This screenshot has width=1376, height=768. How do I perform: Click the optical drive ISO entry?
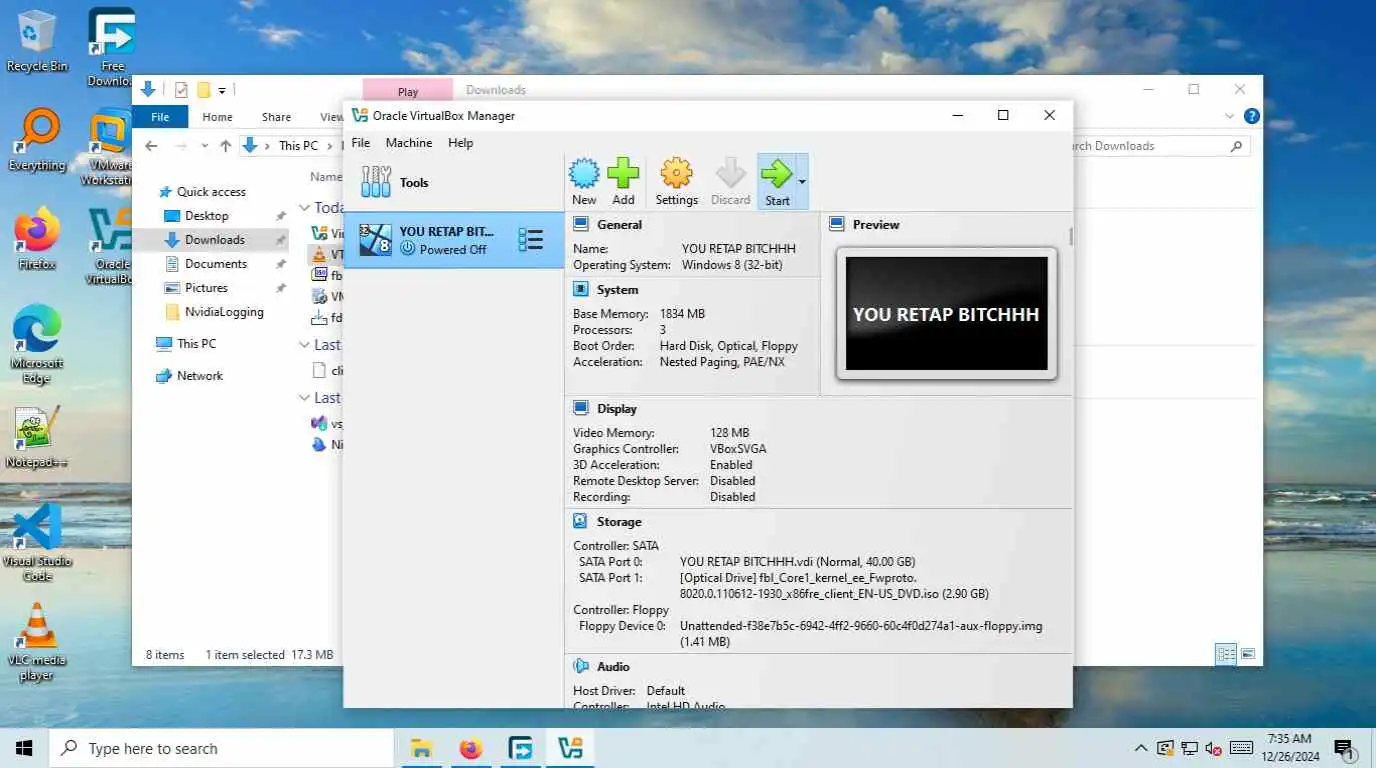pos(834,586)
